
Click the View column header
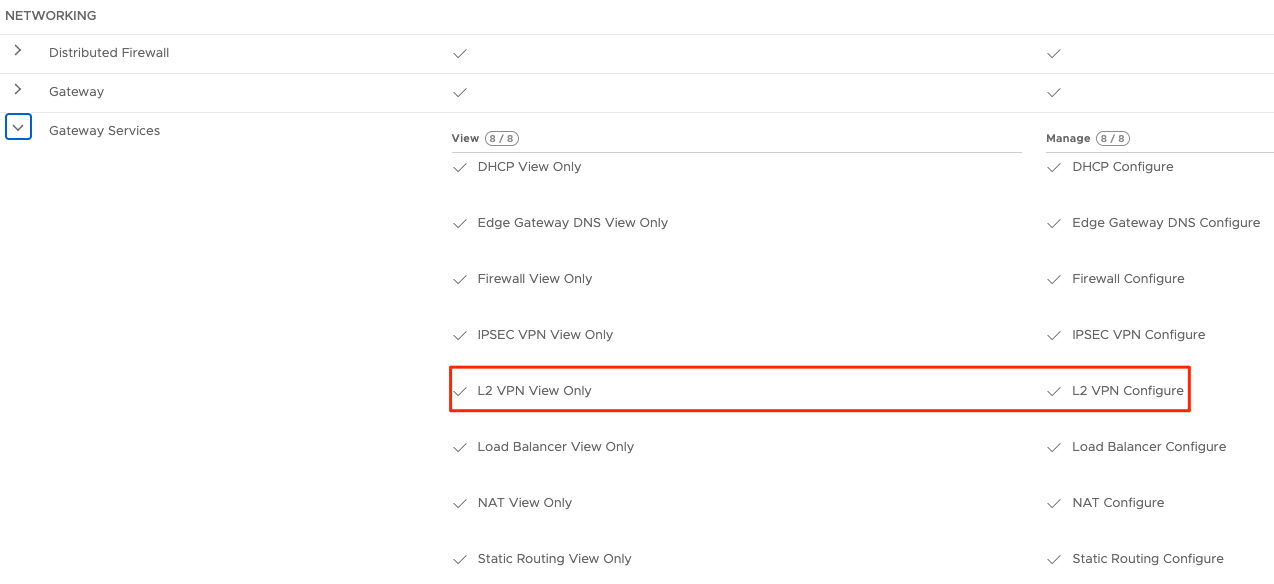pos(465,139)
